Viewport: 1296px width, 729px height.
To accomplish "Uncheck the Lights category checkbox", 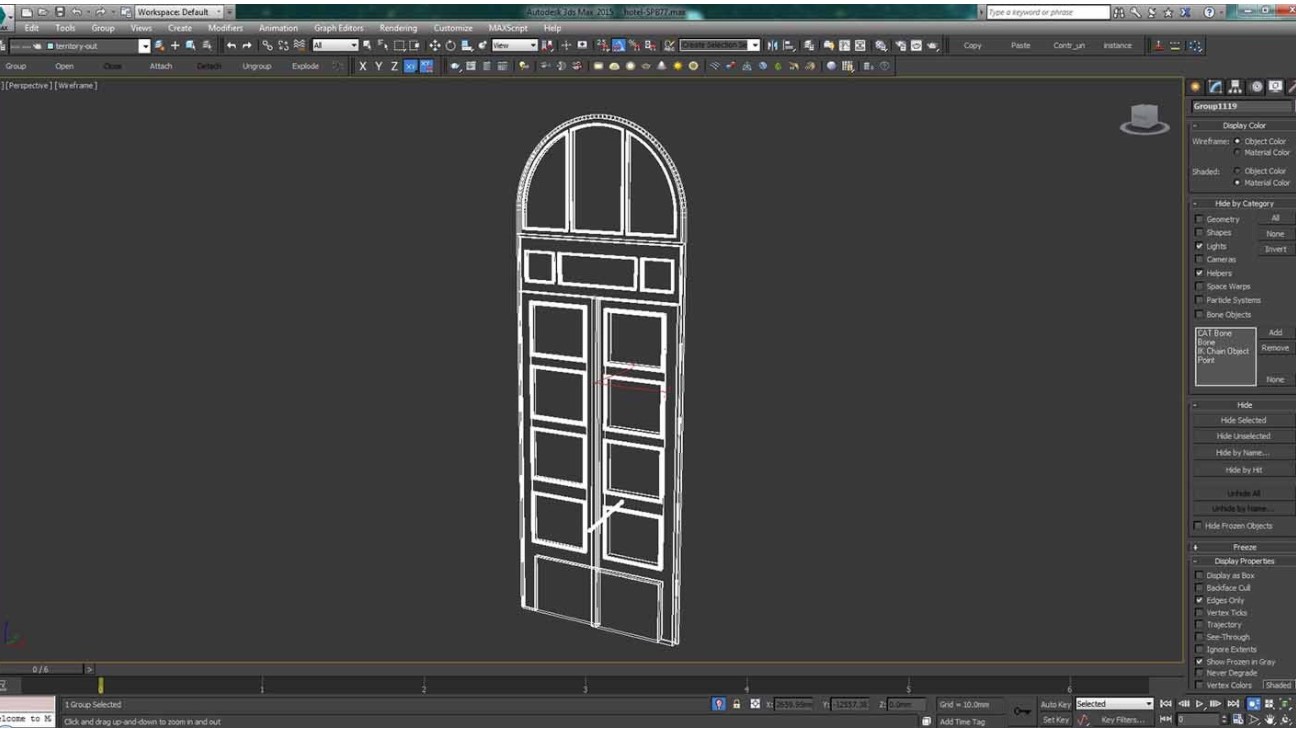I will coord(1199,245).
